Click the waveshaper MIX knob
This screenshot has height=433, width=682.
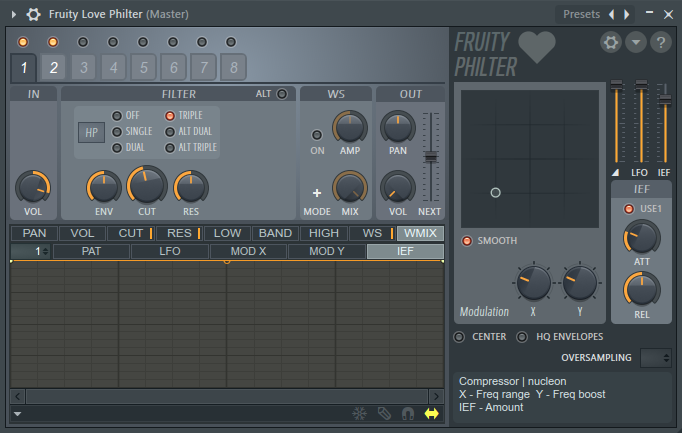[x=350, y=187]
